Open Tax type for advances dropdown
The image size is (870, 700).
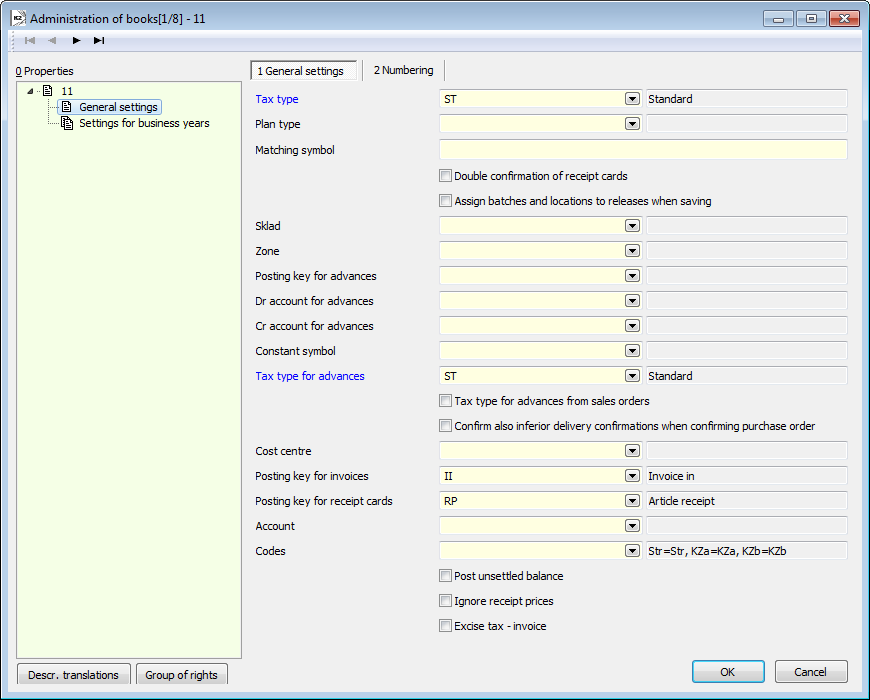(x=632, y=376)
